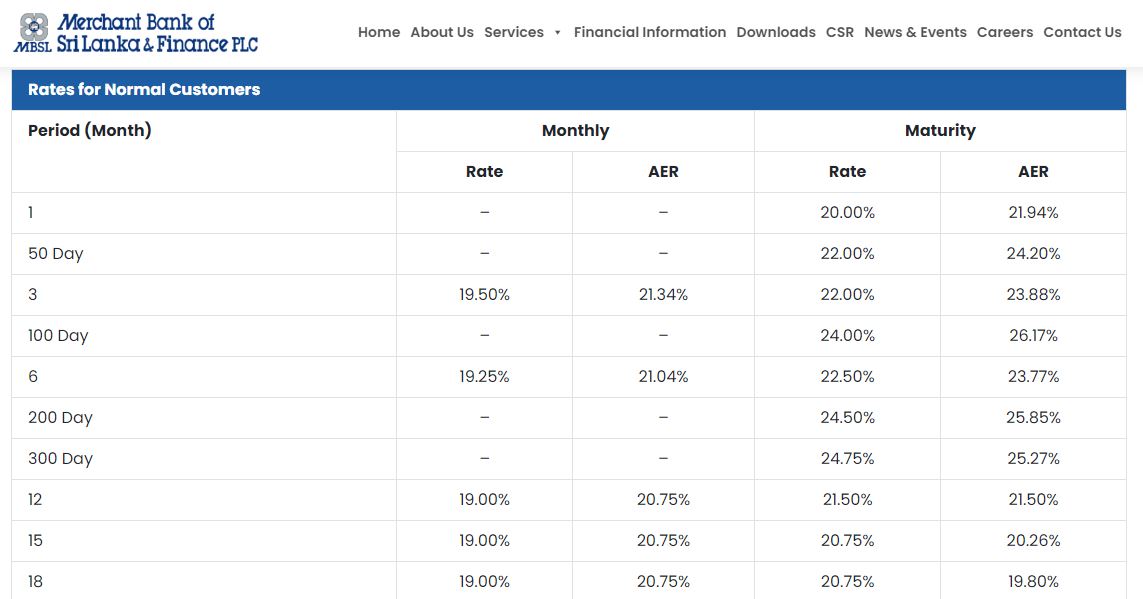Expand the Services dropdown arrow
The height and width of the screenshot is (599, 1143).
coord(558,33)
